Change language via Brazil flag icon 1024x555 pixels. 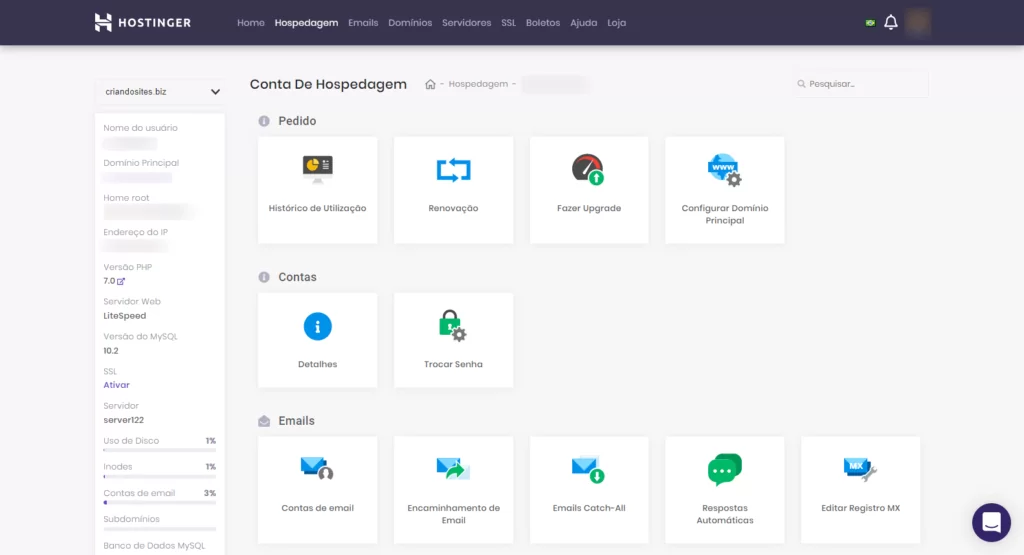coord(870,23)
